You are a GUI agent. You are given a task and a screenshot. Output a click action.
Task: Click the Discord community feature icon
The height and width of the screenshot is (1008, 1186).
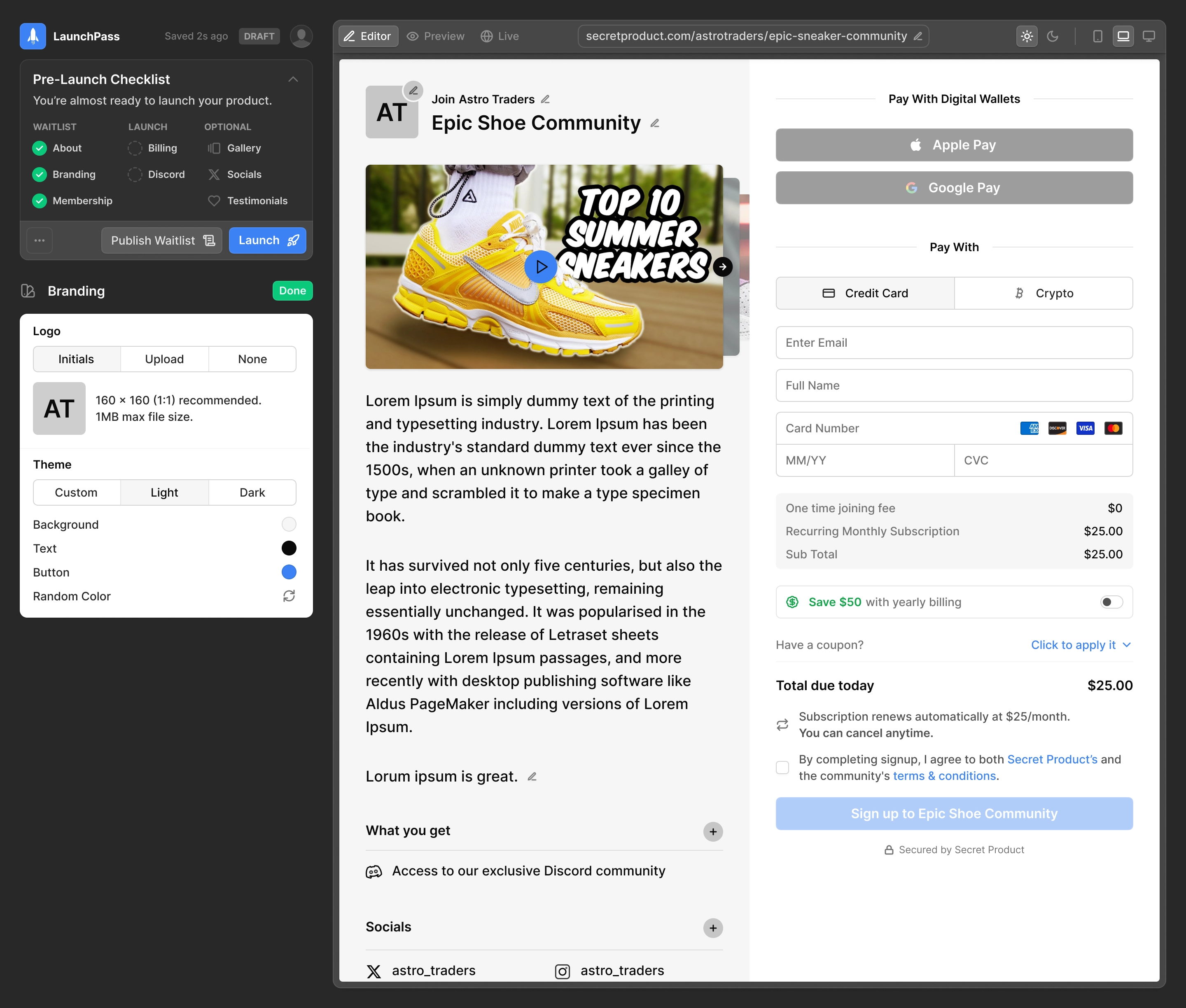point(374,871)
